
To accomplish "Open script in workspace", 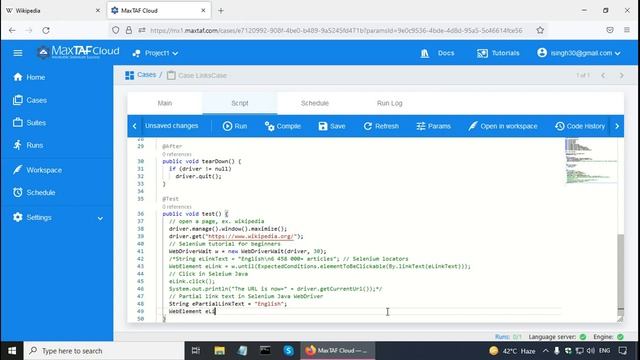I will (502, 126).
